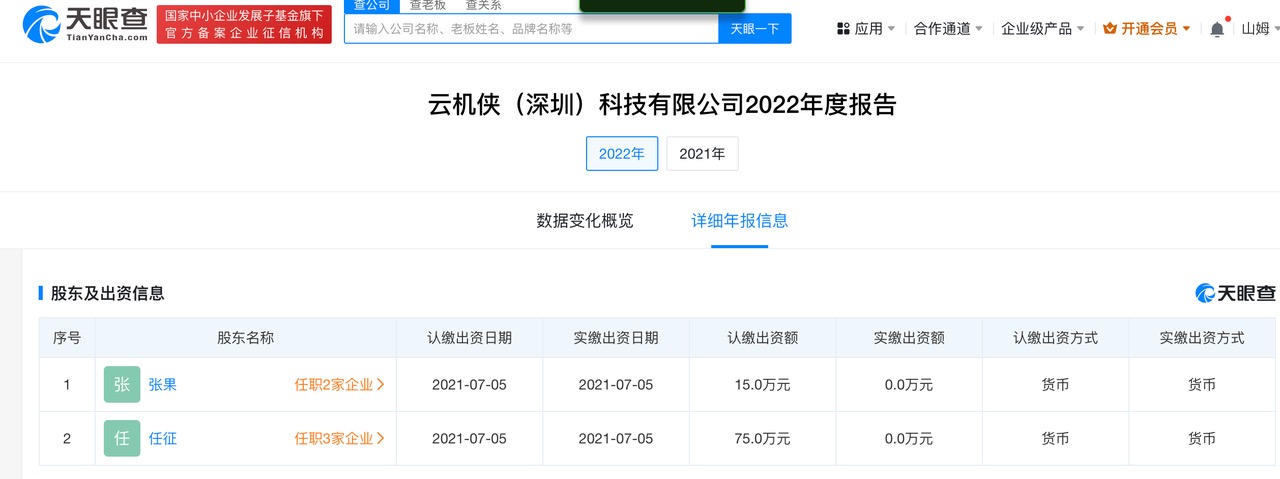Open shareholder 张果 profile link
This screenshot has height=479, width=1280.
point(162,384)
